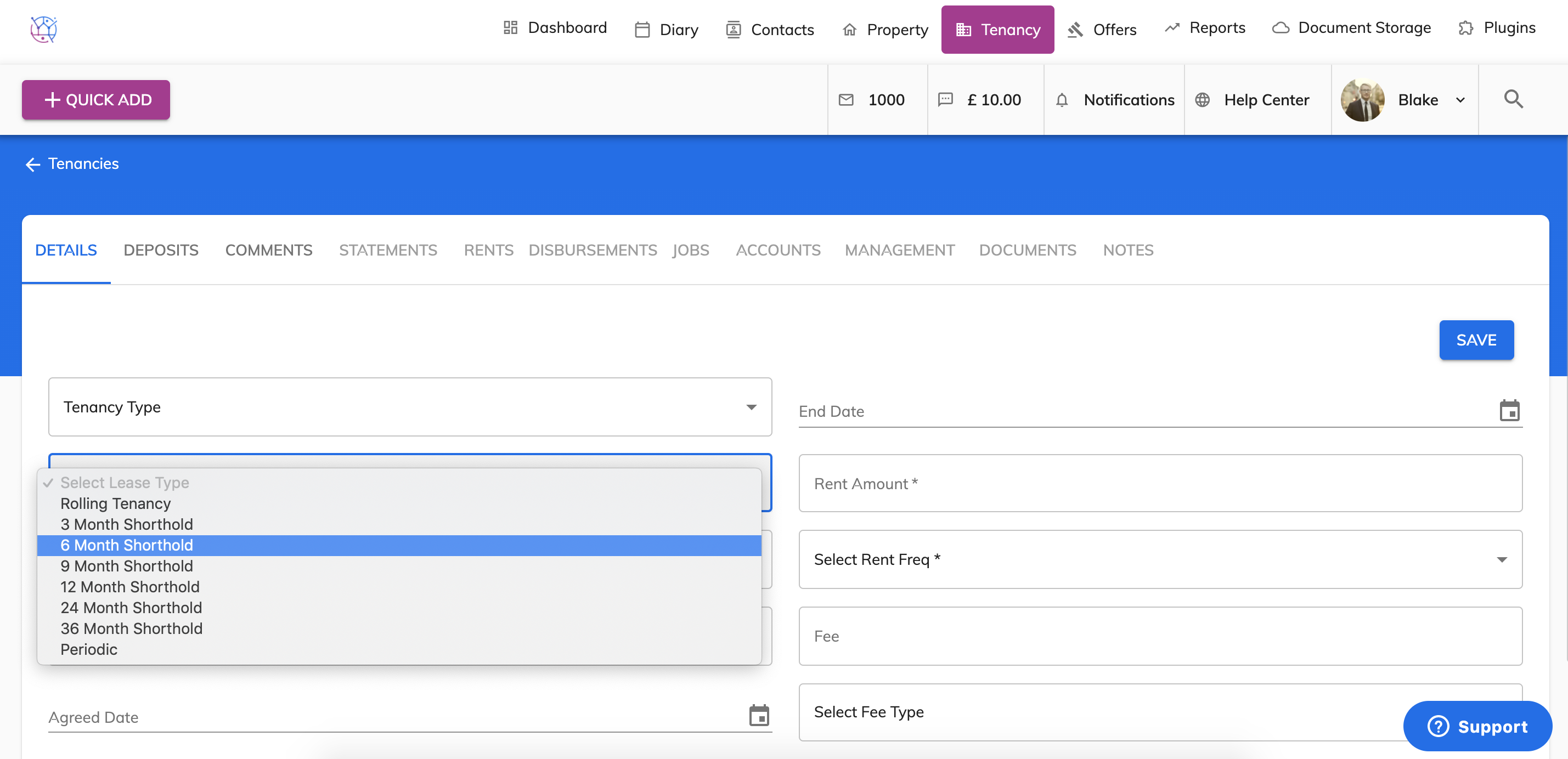Click the app logo in header

point(44,29)
